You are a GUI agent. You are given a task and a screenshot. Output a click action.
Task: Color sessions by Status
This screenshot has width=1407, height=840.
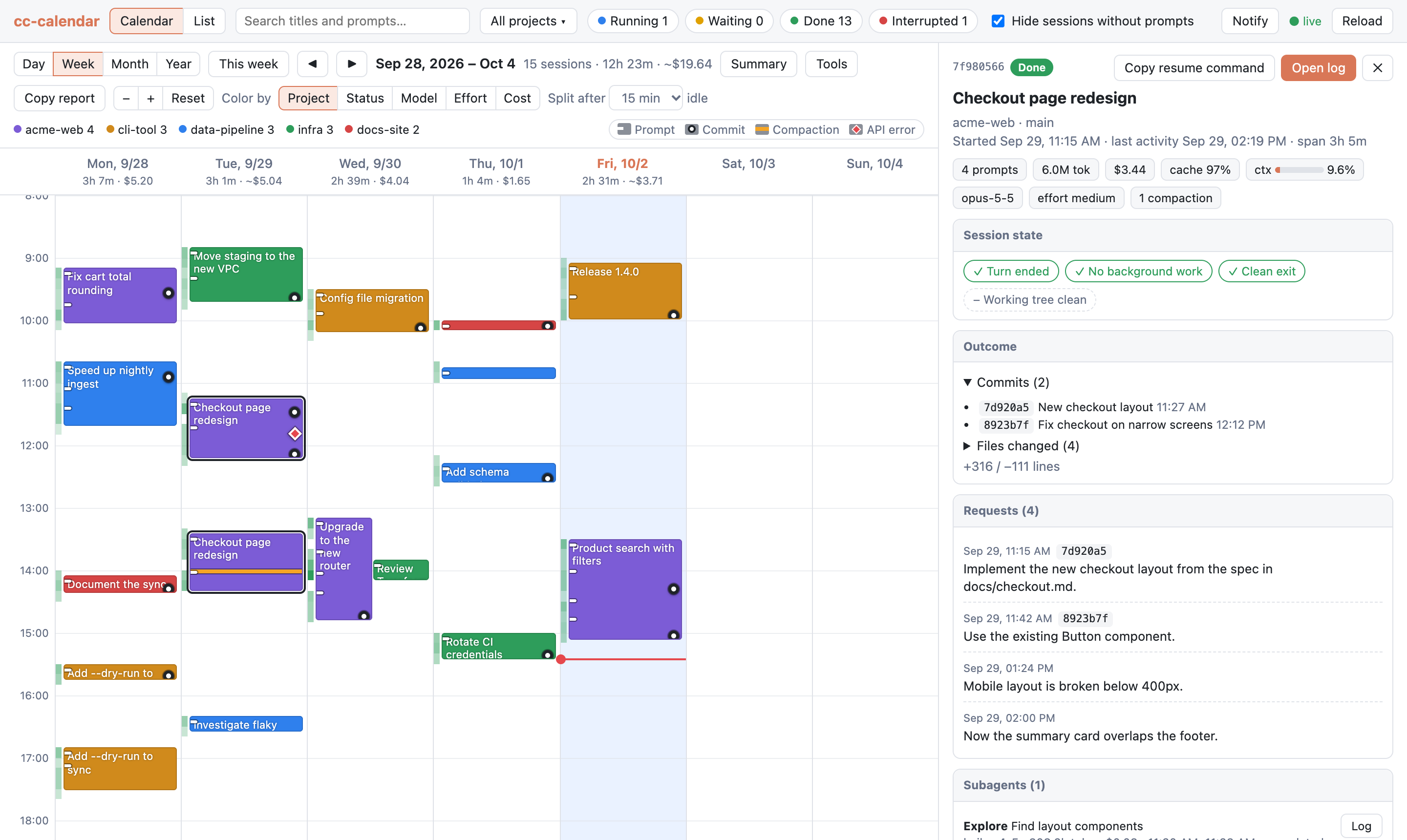click(x=364, y=99)
